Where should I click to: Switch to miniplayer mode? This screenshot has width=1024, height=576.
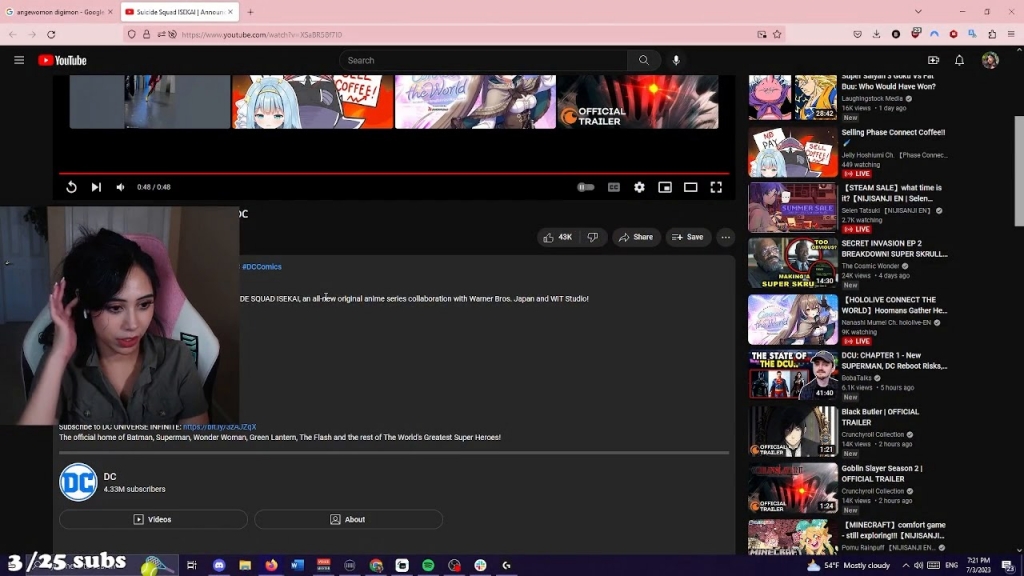click(x=665, y=187)
